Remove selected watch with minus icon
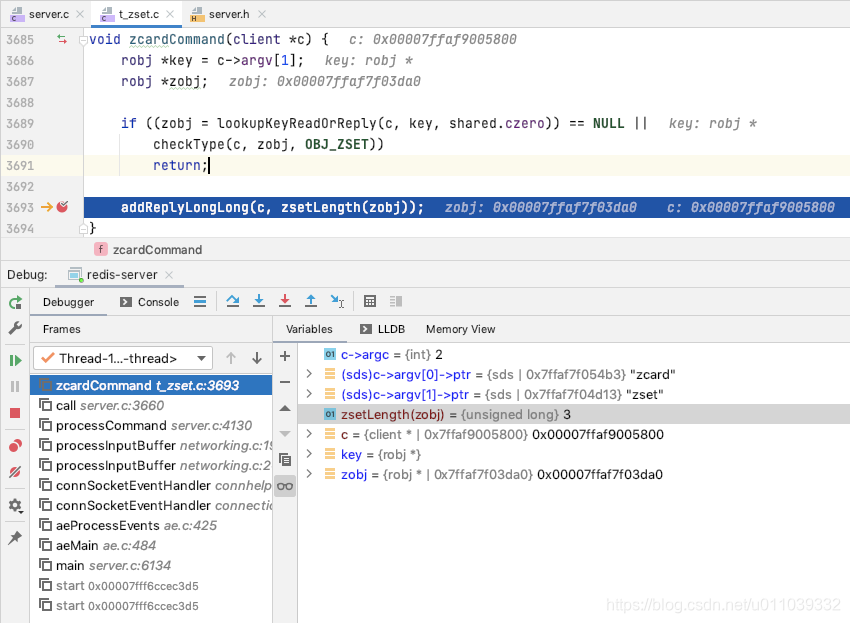Image resolution: width=850 pixels, height=623 pixels. pyautogui.click(x=285, y=382)
